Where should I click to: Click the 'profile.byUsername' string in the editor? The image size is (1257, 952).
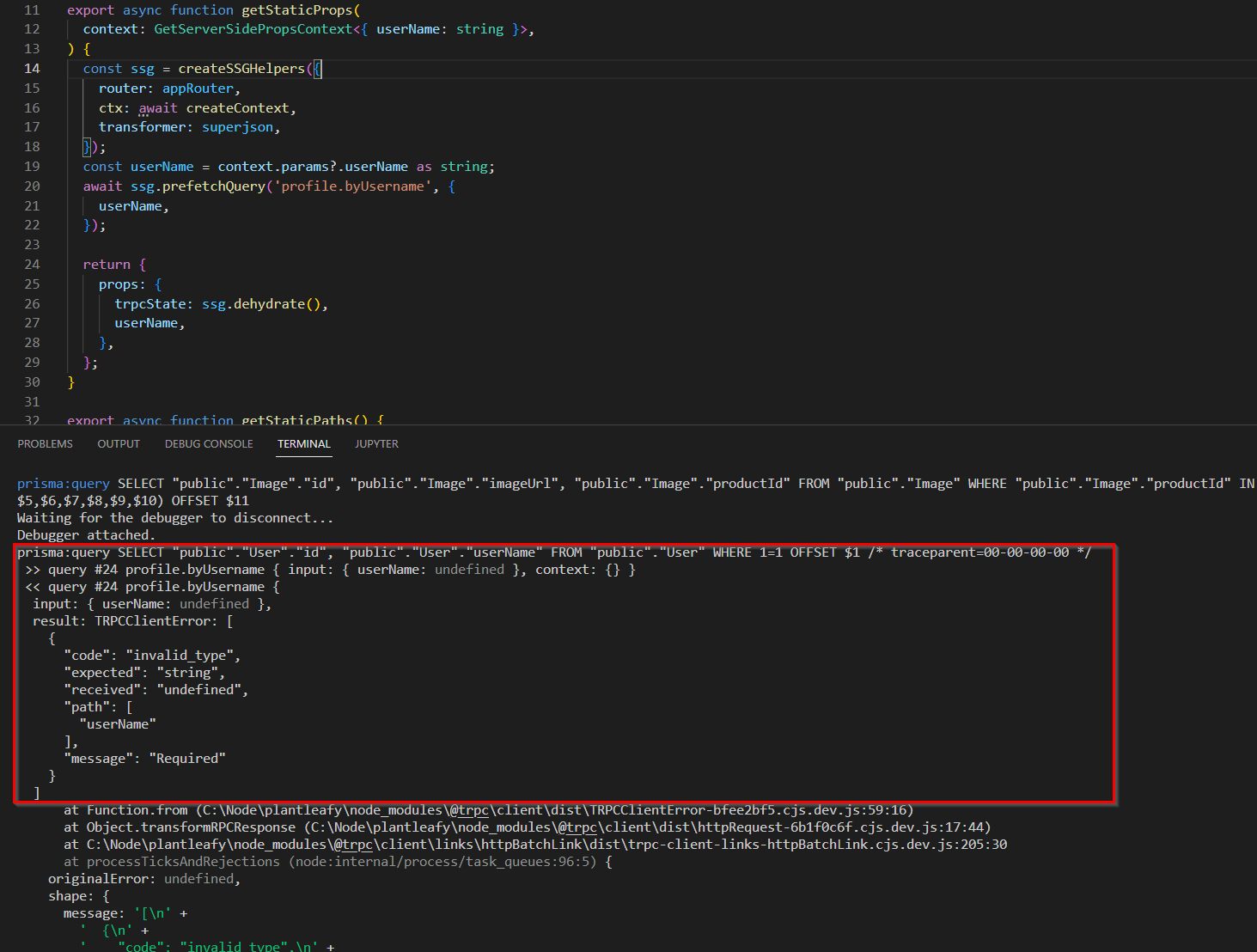pos(352,186)
